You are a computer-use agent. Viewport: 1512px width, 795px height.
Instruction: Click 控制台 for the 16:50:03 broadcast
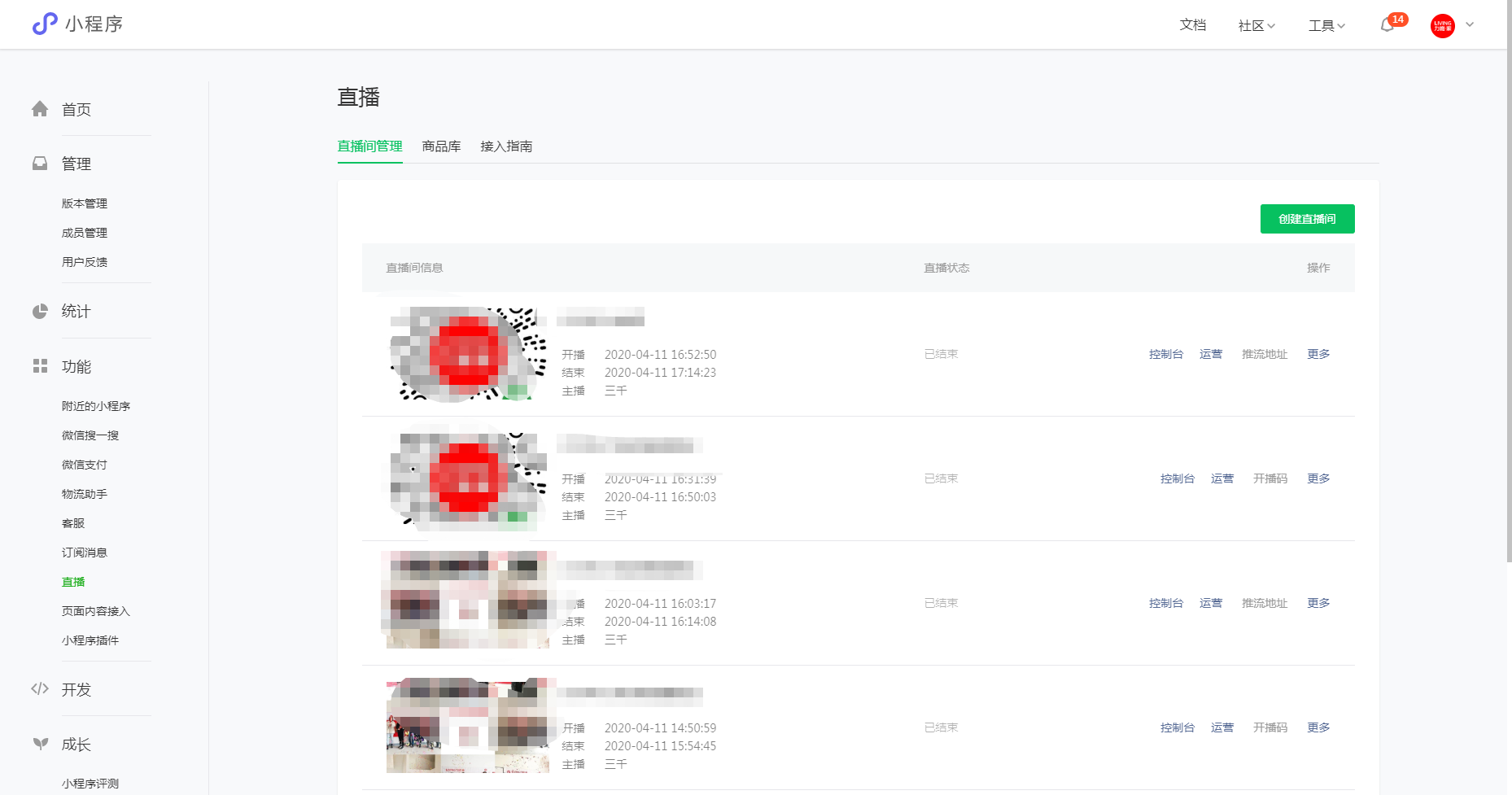click(1178, 478)
